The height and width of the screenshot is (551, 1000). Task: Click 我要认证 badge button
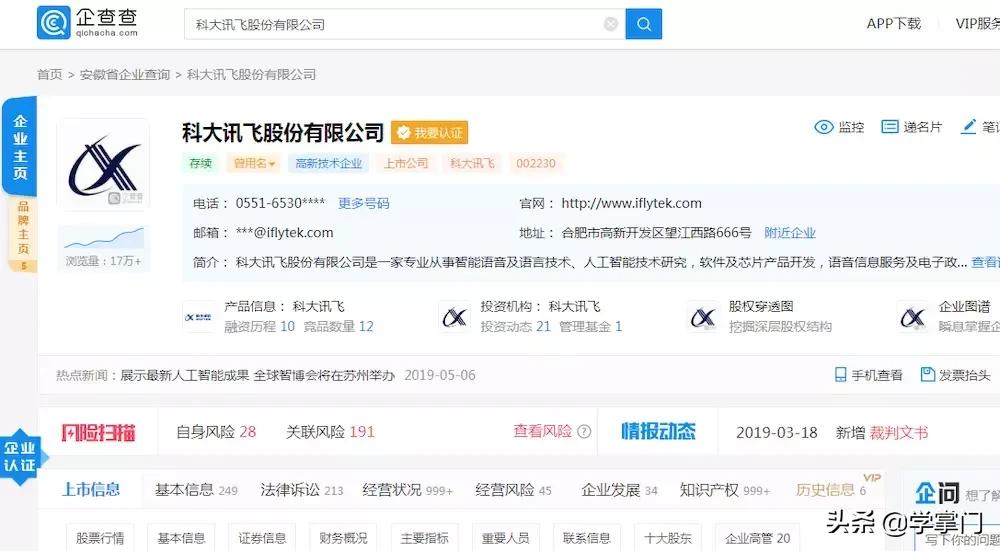(430, 133)
